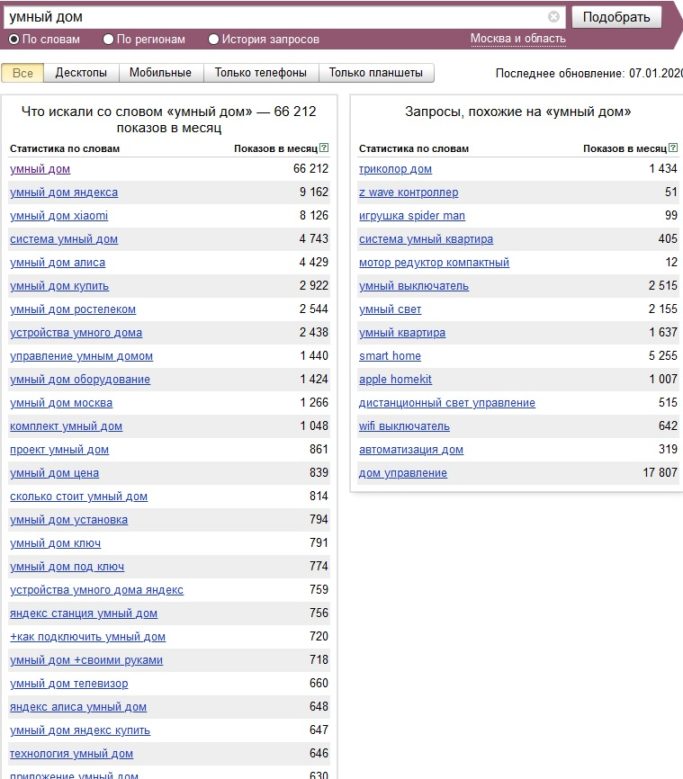Screen dimensions: 683x779
Task: Open the 'умный дом xiaomi' link
Action: coord(59,216)
